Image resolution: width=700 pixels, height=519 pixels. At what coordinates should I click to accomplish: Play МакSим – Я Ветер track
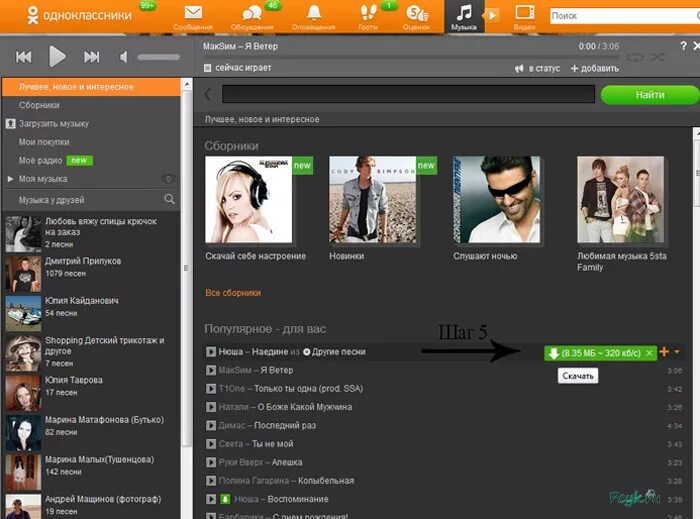pyautogui.click(x=211, y=370)
